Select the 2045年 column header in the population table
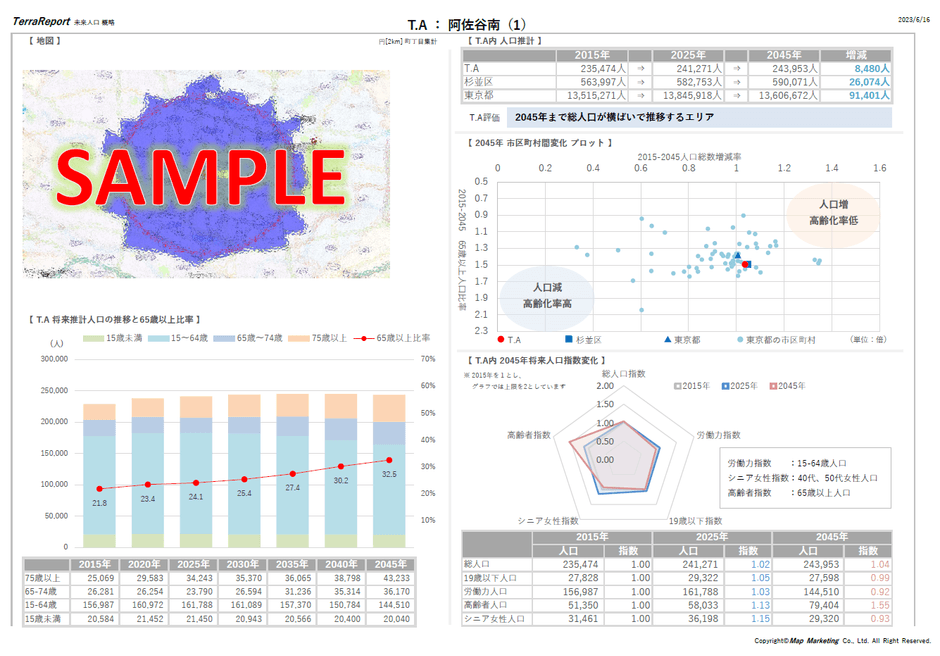This screenshot has height=656, width=940. pyautogui.click(x=785, y=56)
